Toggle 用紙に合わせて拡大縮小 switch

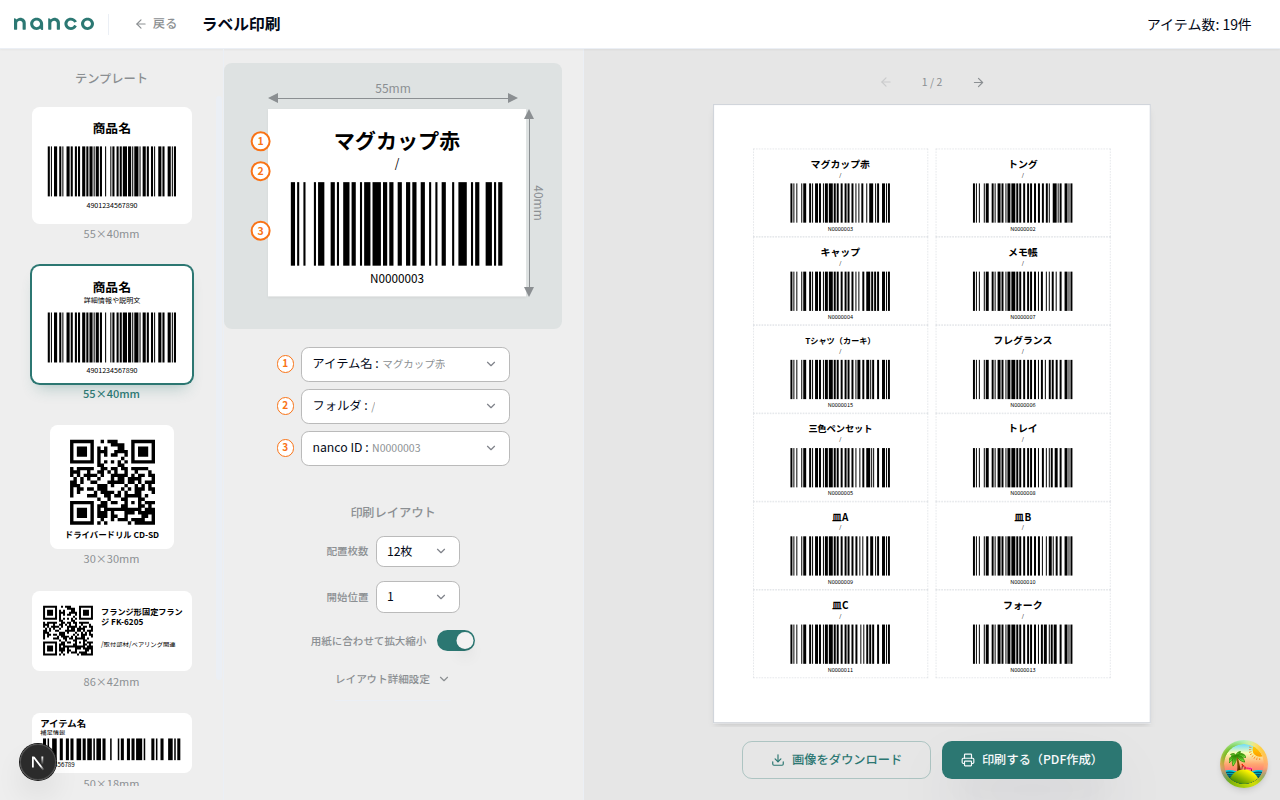(456, 640)
